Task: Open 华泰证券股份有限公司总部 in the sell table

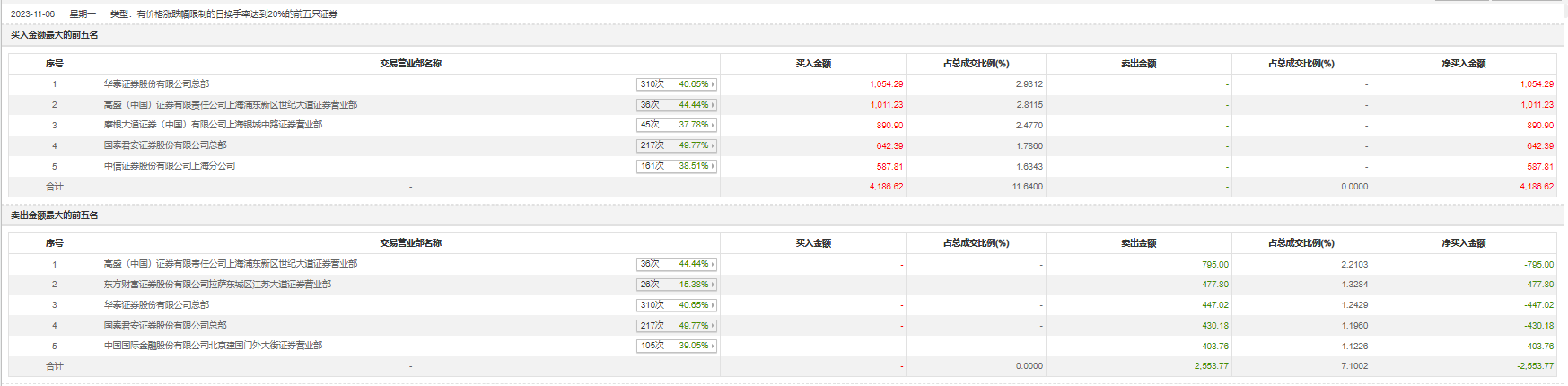Action: click(156, 305)
